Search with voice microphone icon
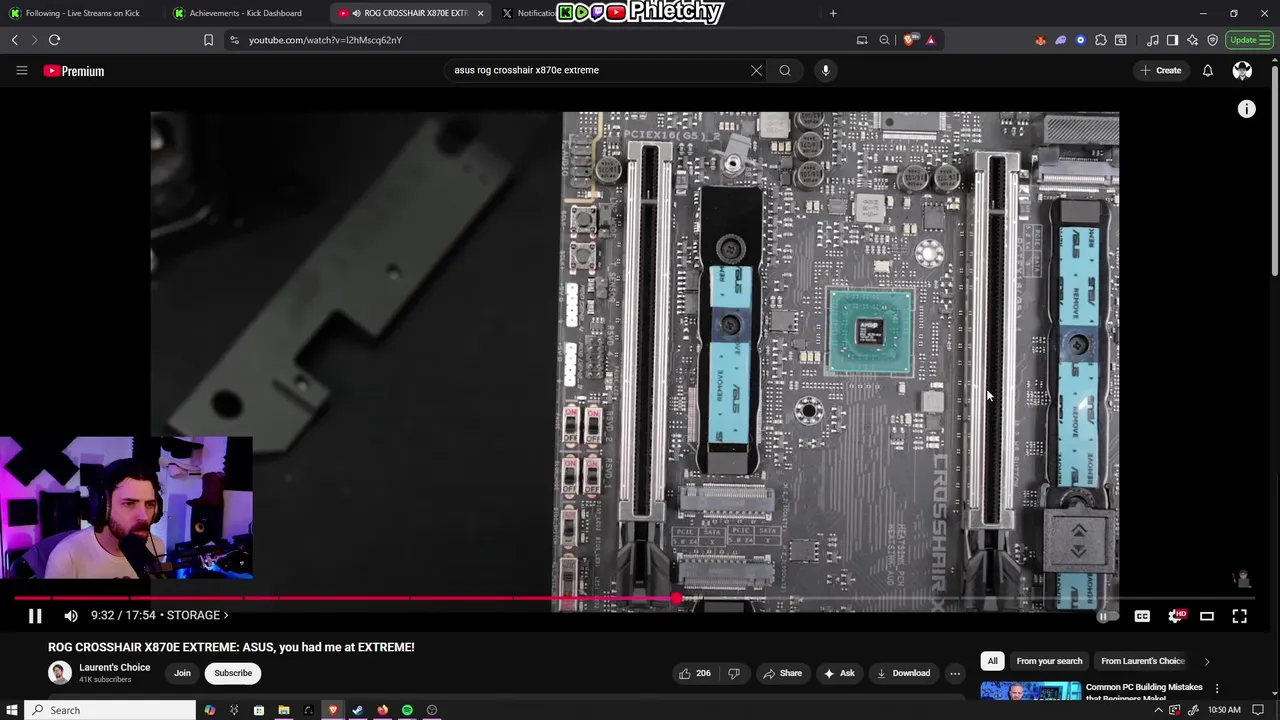The width and height of the screenshot is (1280, 720). tap(825, 70)
